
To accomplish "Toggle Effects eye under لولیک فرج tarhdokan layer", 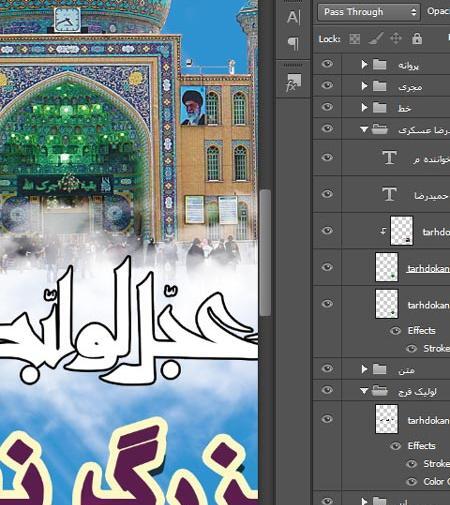I will coord(396,446).
